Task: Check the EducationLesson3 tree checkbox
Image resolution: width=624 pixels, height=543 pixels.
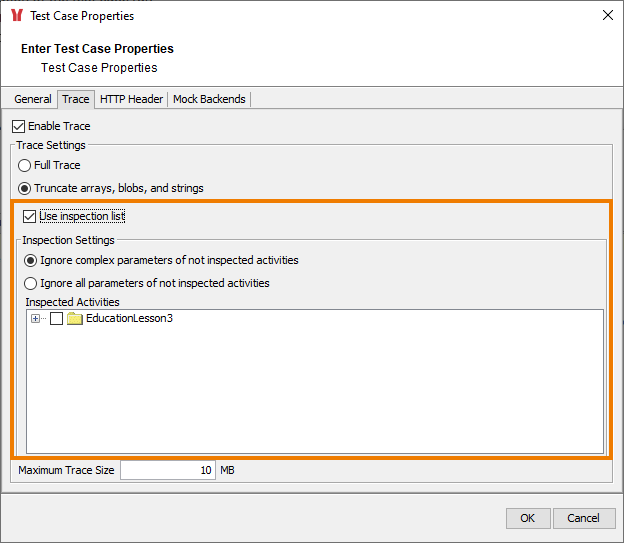Action: [x=57, y=319]
